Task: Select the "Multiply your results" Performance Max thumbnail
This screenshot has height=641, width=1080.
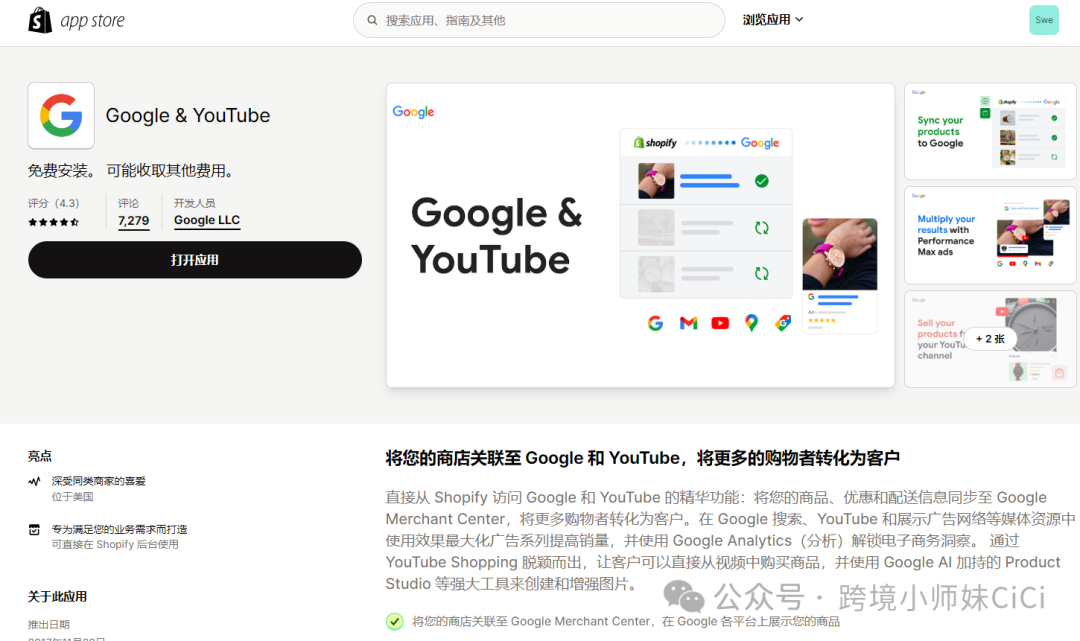Action: (989, 236)
